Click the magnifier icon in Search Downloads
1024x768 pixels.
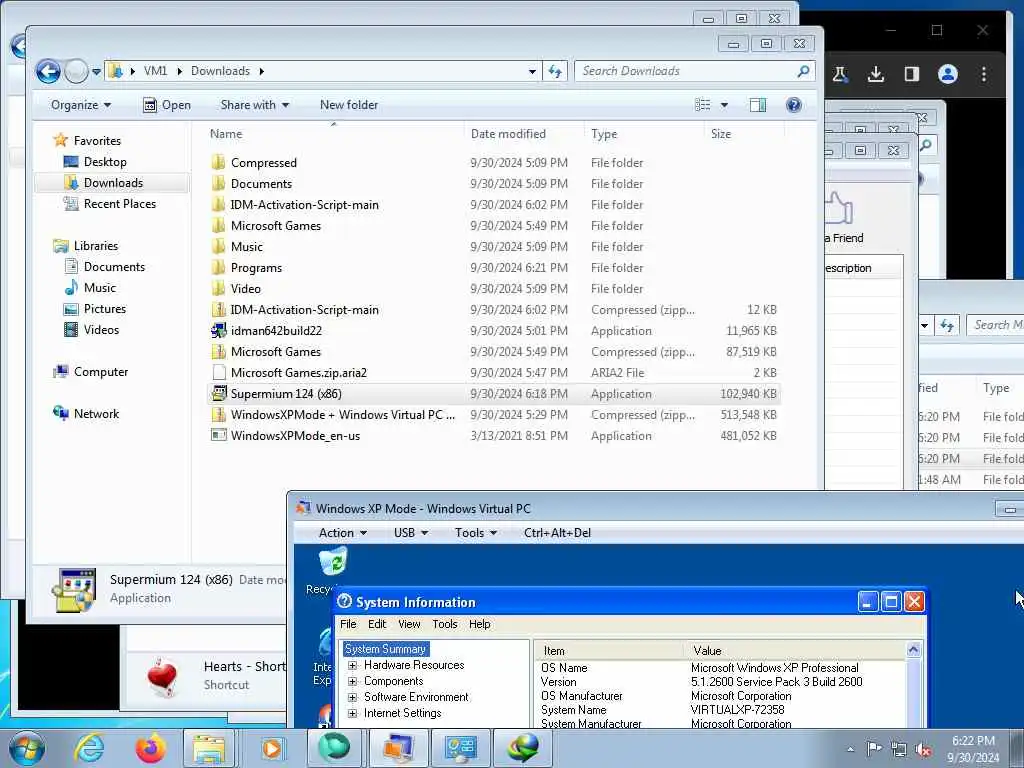pyautogui.click(x=803, y=71)
